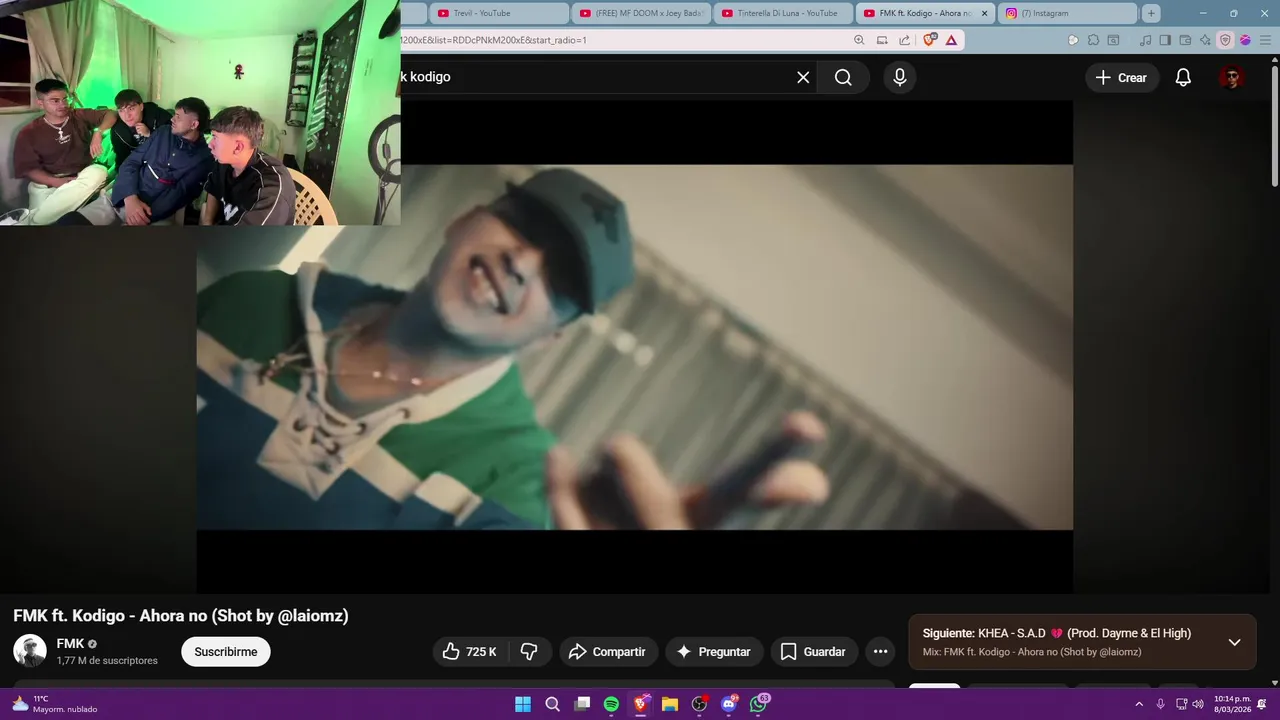This screenshot has width=1280, height=720.
Task: Expand the Siguiente mix playlist chevron
Action: (1234, 642)
